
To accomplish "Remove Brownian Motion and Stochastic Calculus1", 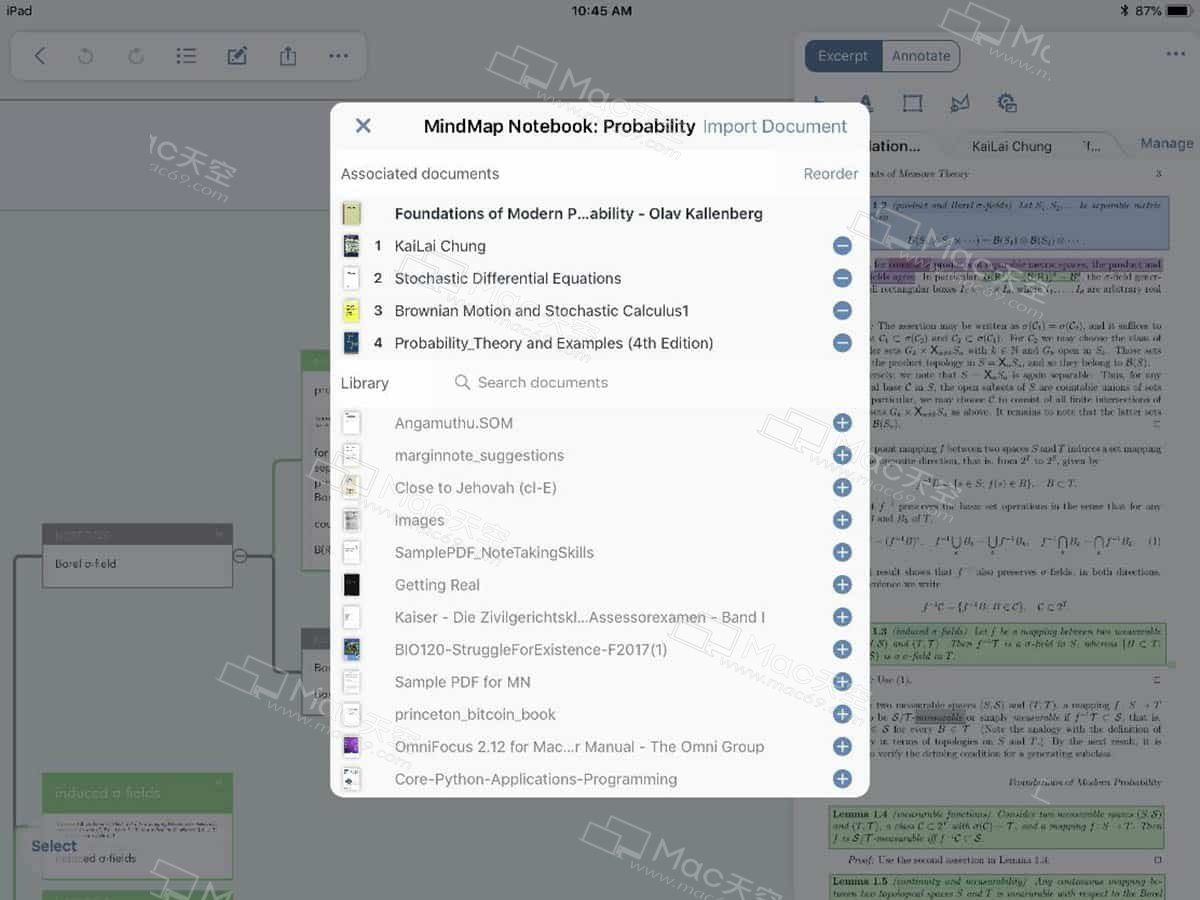I will point(842,311).
